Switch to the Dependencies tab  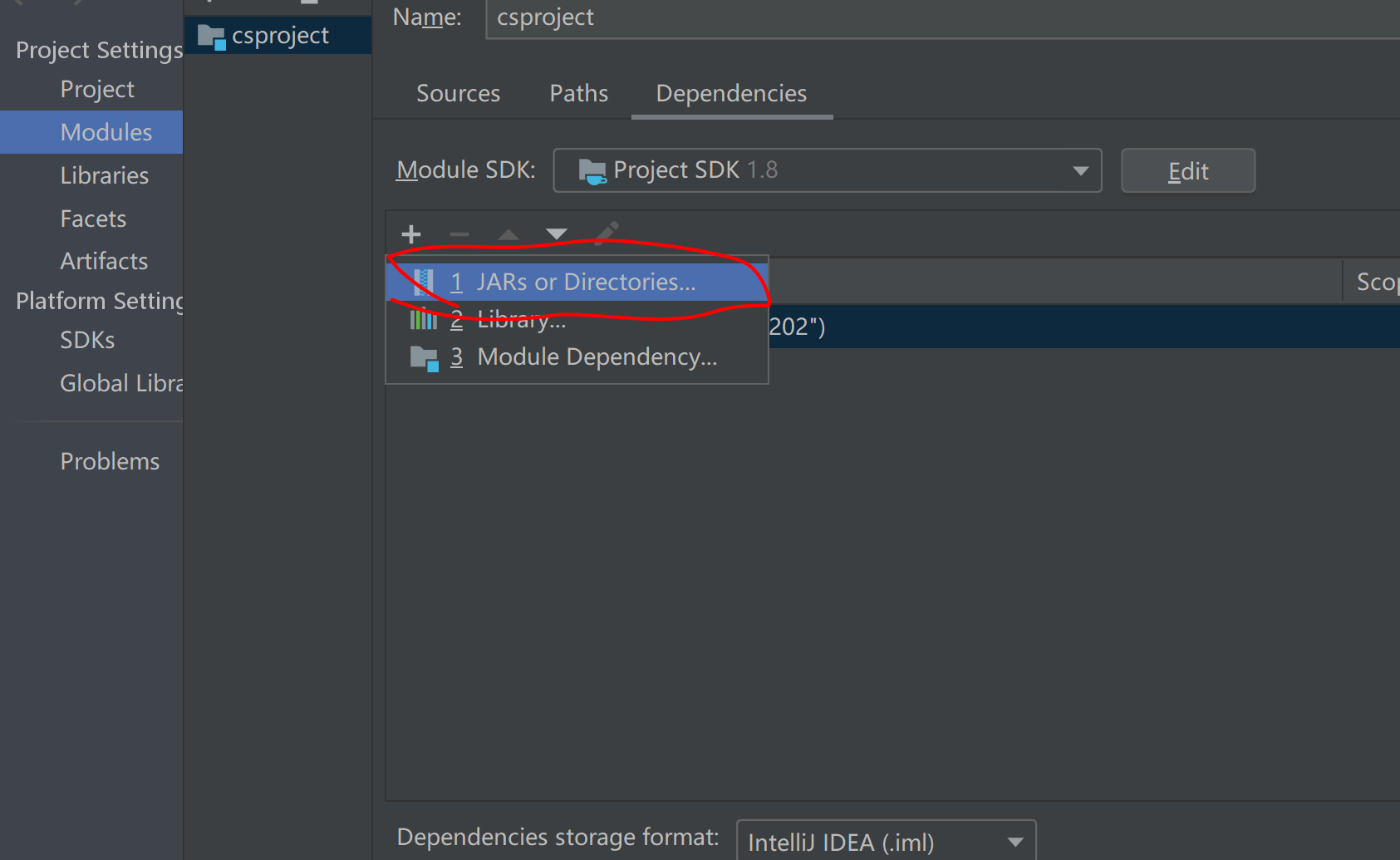point(732,93)
